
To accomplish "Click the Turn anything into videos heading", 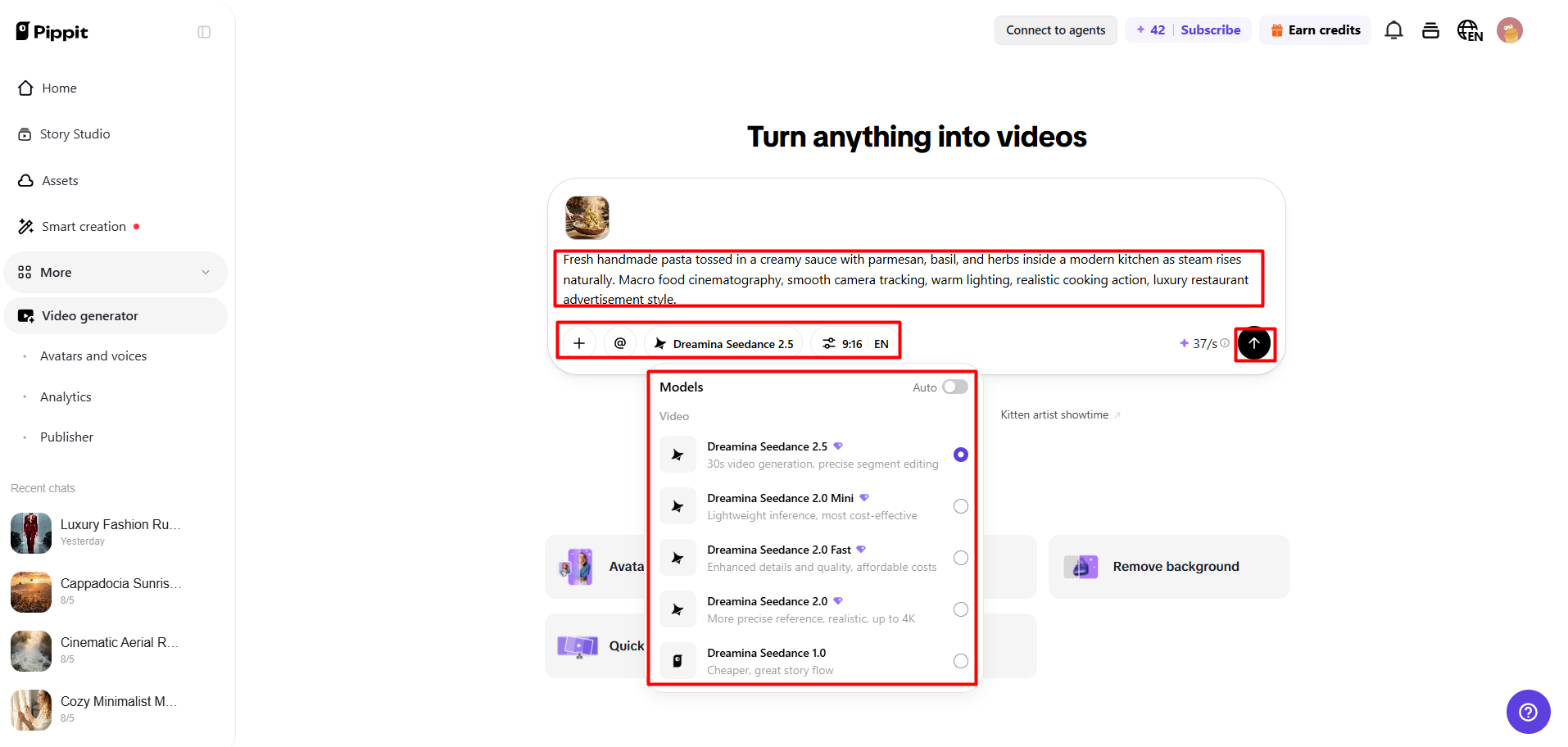I will 917,137.
